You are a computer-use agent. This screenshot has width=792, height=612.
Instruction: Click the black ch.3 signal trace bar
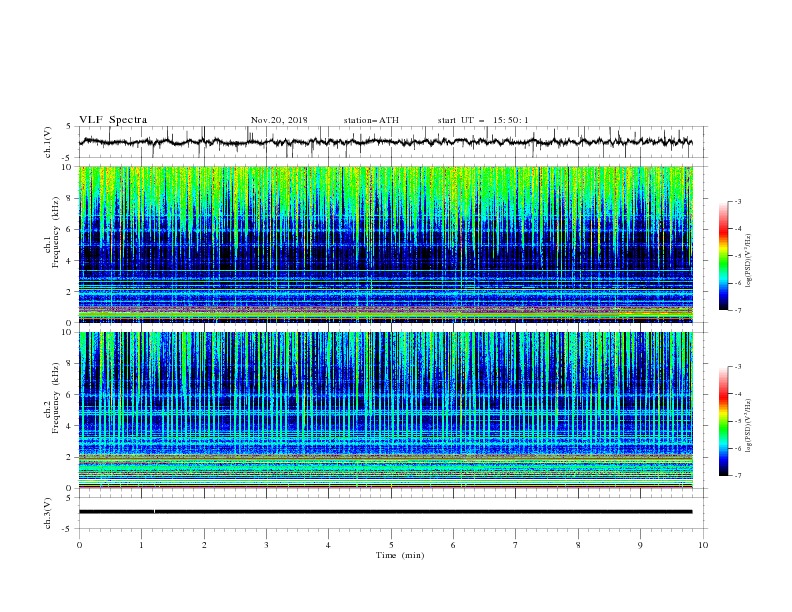point(385,512)
